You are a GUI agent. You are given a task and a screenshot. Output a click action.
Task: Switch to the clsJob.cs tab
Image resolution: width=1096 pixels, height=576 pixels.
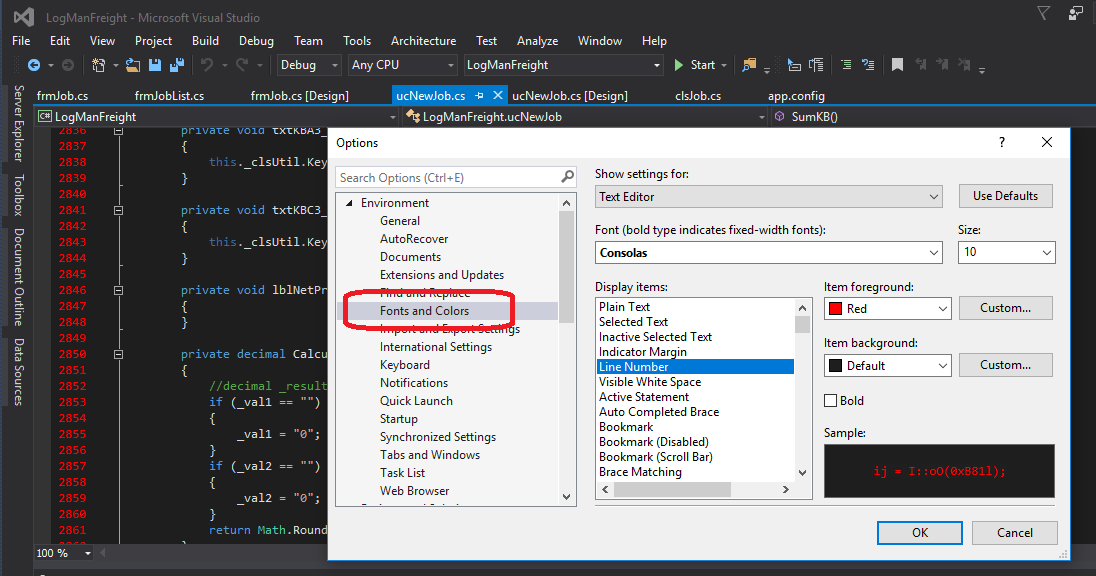[698, 96]
